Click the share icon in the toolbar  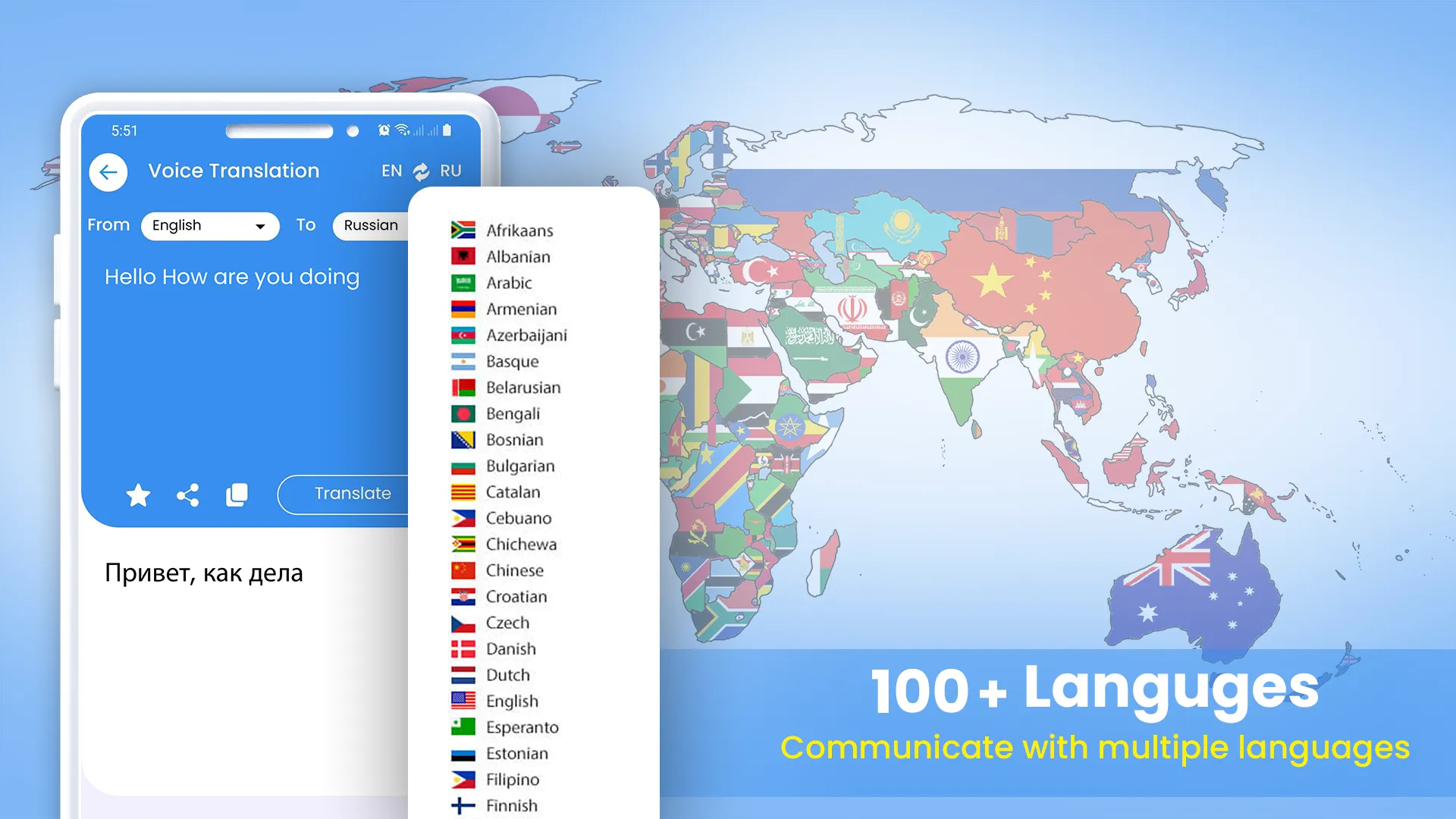[187, 494]
